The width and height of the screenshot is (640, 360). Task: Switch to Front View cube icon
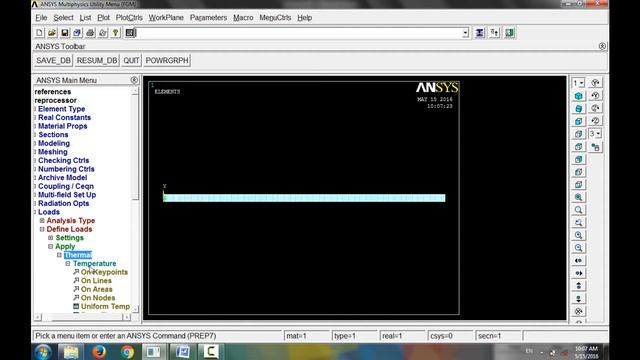[x=578, y=121]
